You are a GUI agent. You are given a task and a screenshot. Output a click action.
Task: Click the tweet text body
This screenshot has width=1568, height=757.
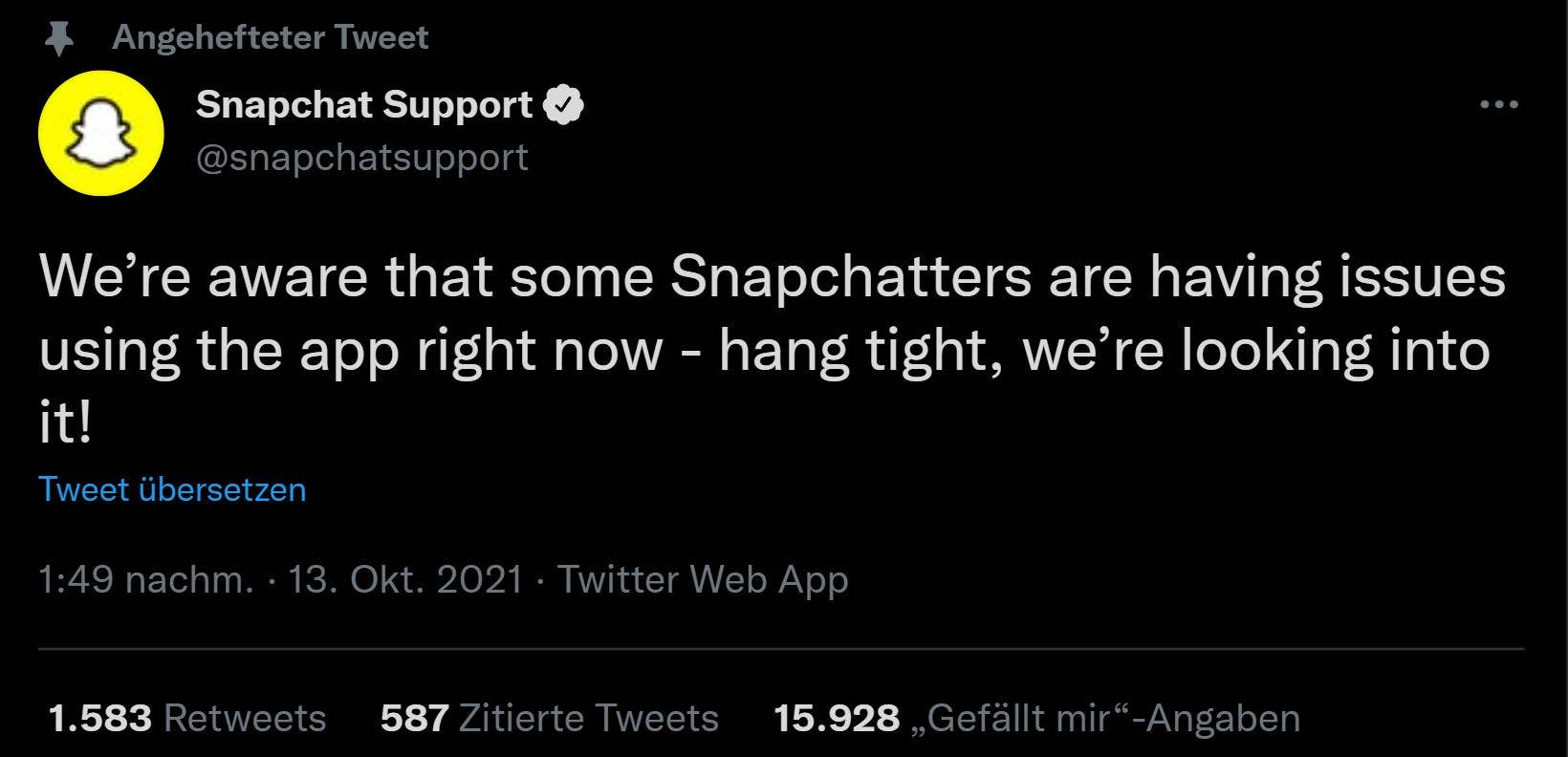pyautogui.click(x=765, y=348)
